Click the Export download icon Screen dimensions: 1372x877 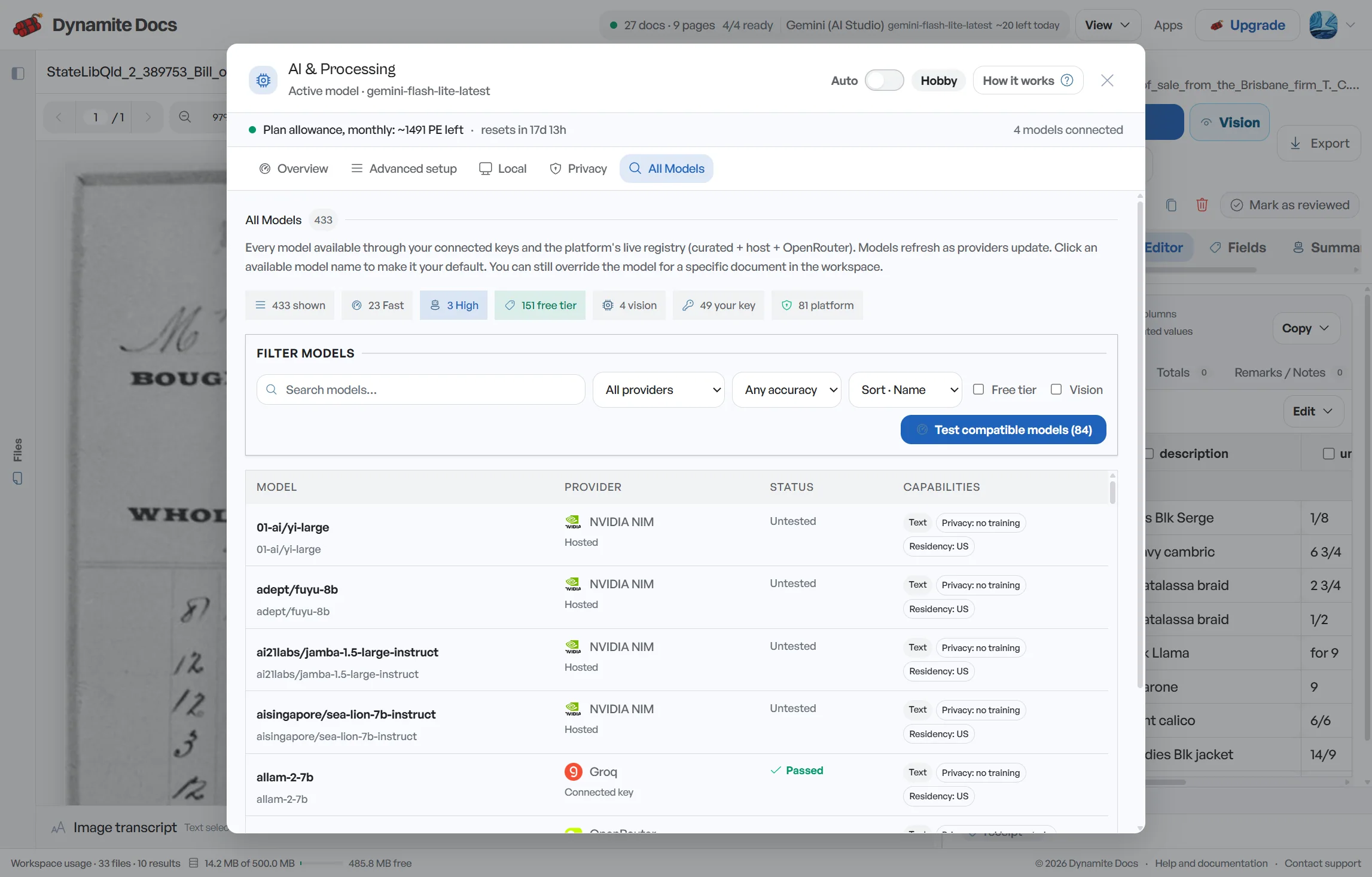(1295, 143)
